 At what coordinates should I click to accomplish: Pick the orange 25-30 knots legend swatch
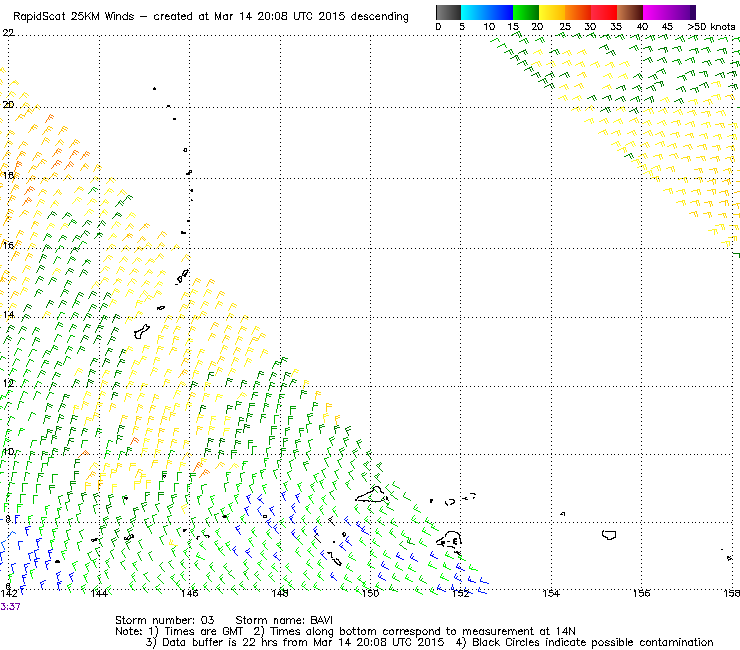pyautogui.click(x=578, y=12)
